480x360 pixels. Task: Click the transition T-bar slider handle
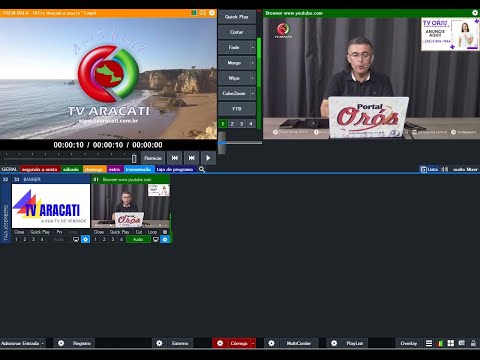(222, 143)
